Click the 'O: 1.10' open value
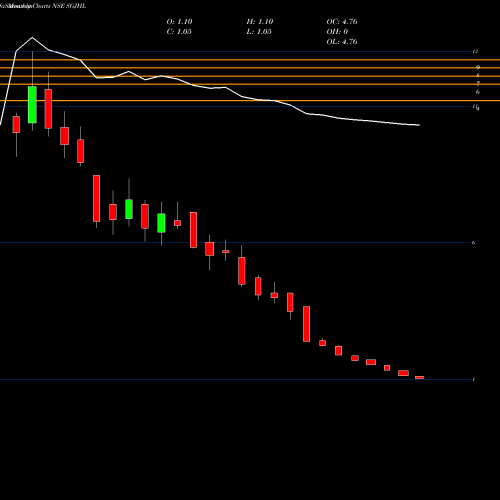The image size is (500, 500). click(x=179, y=22)
